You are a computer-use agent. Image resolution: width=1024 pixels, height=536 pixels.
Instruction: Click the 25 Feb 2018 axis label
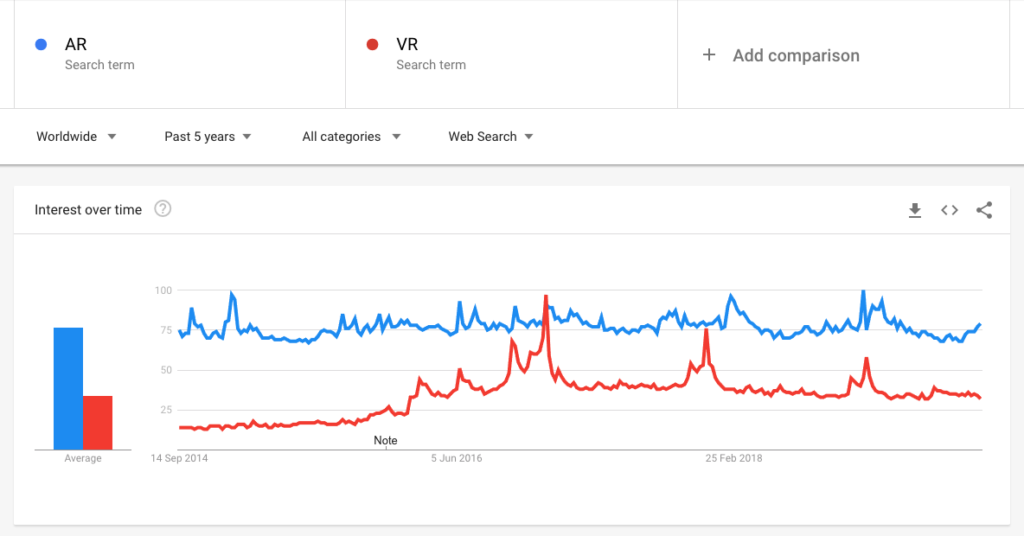[733, 458]
